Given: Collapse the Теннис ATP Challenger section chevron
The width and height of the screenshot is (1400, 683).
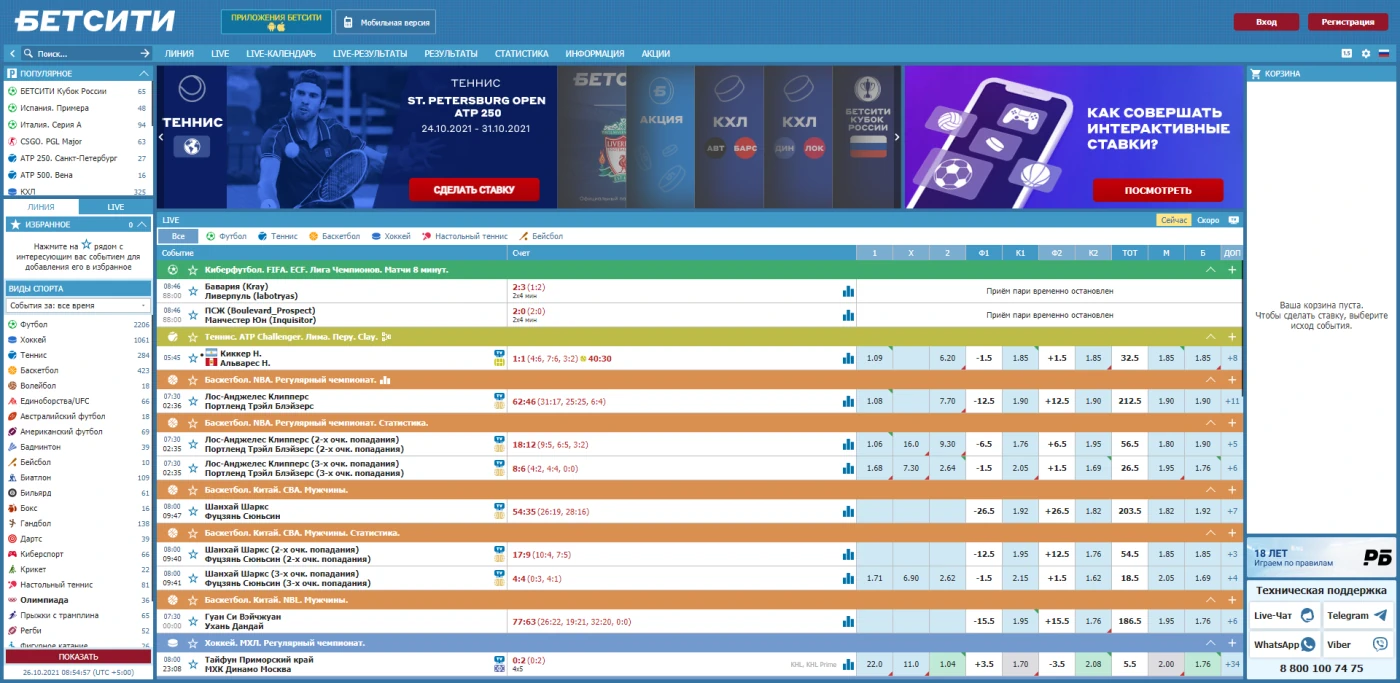Looking at the screenshot, I should click(x=1211, y=337).
